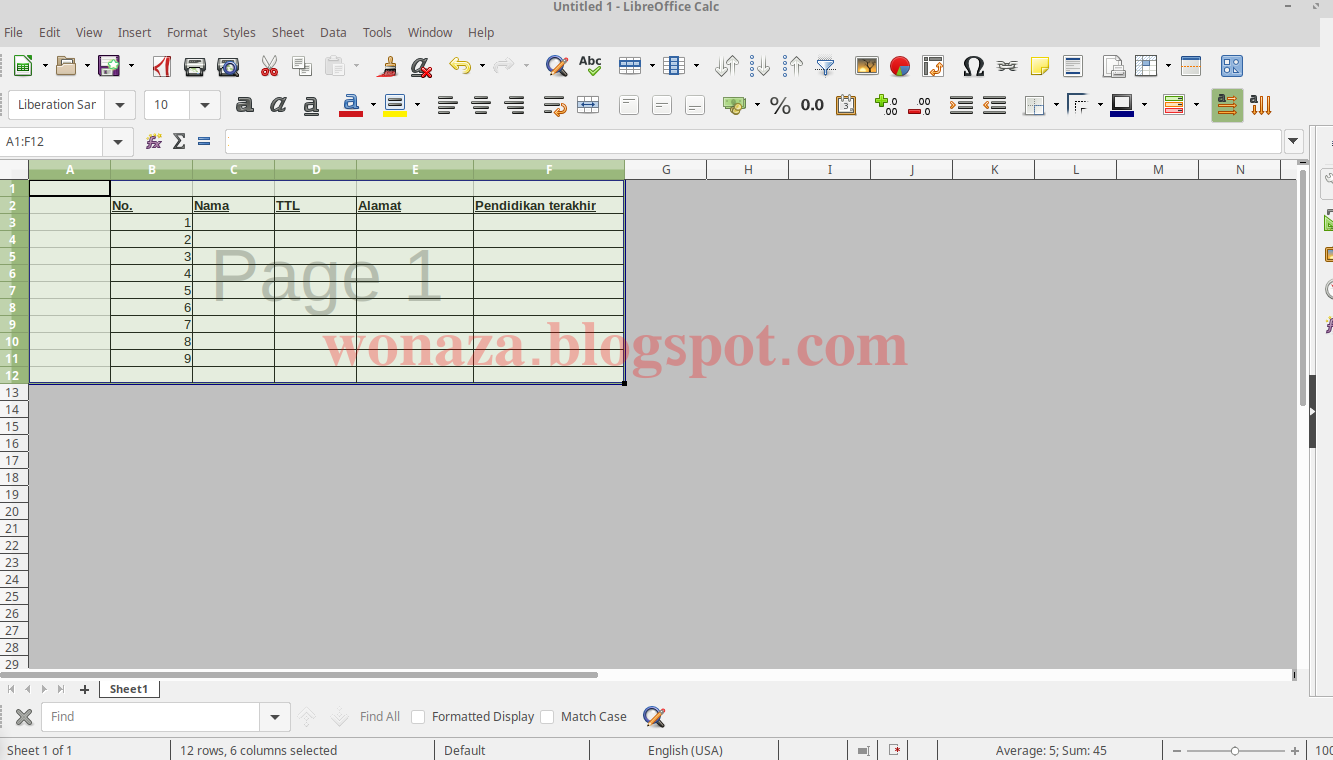
Task: Click Find All in the search toolbar
Action: point(379,716)
